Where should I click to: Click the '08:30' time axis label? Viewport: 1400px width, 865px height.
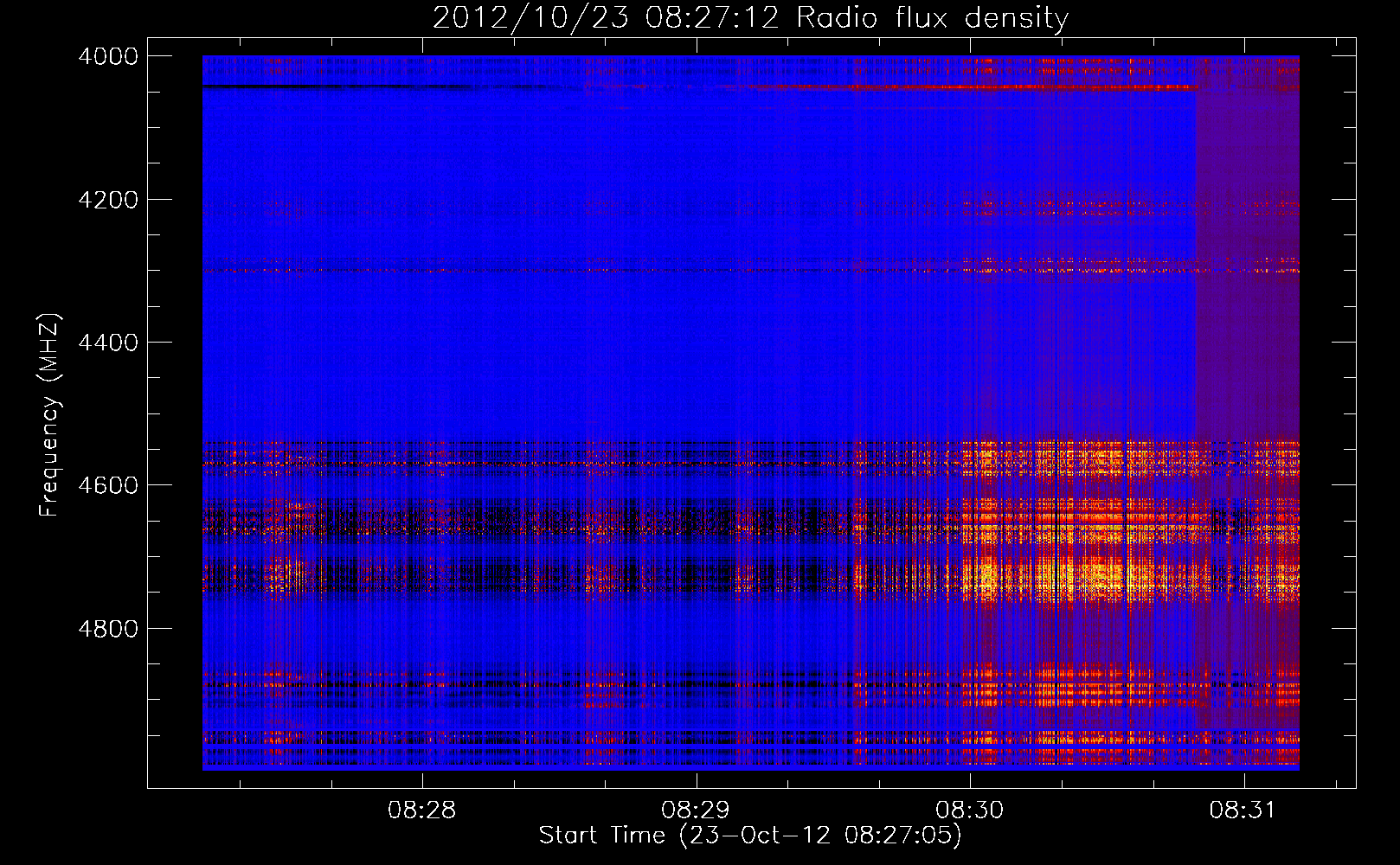(970, 811)
